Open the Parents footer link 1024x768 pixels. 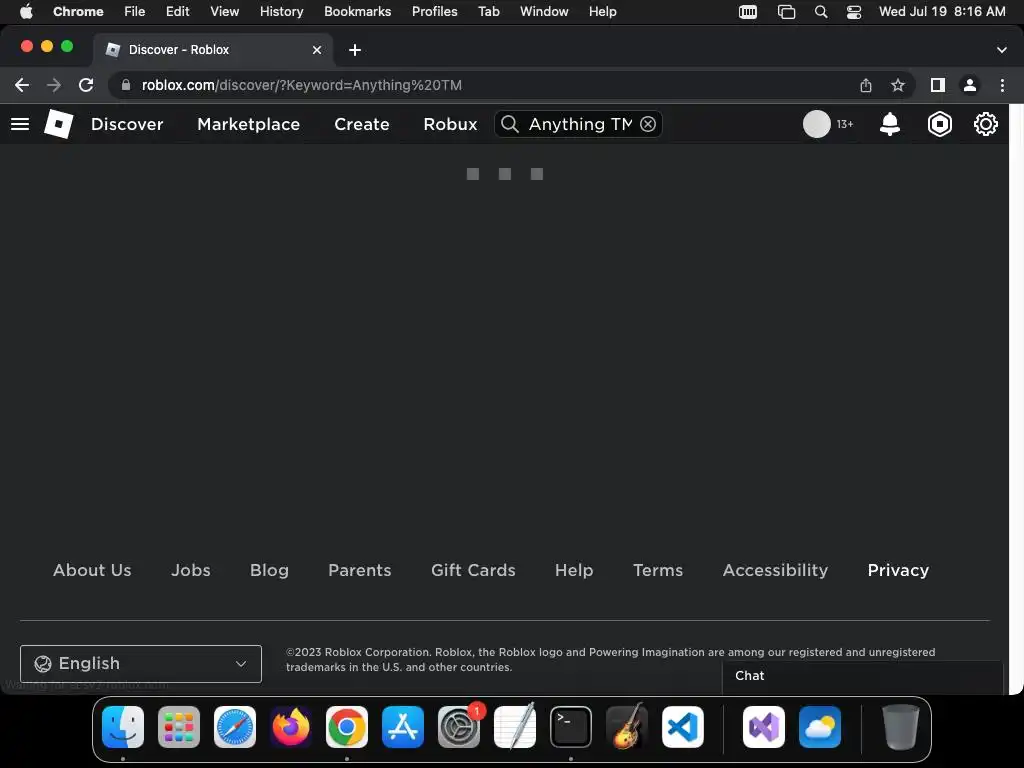360,570
